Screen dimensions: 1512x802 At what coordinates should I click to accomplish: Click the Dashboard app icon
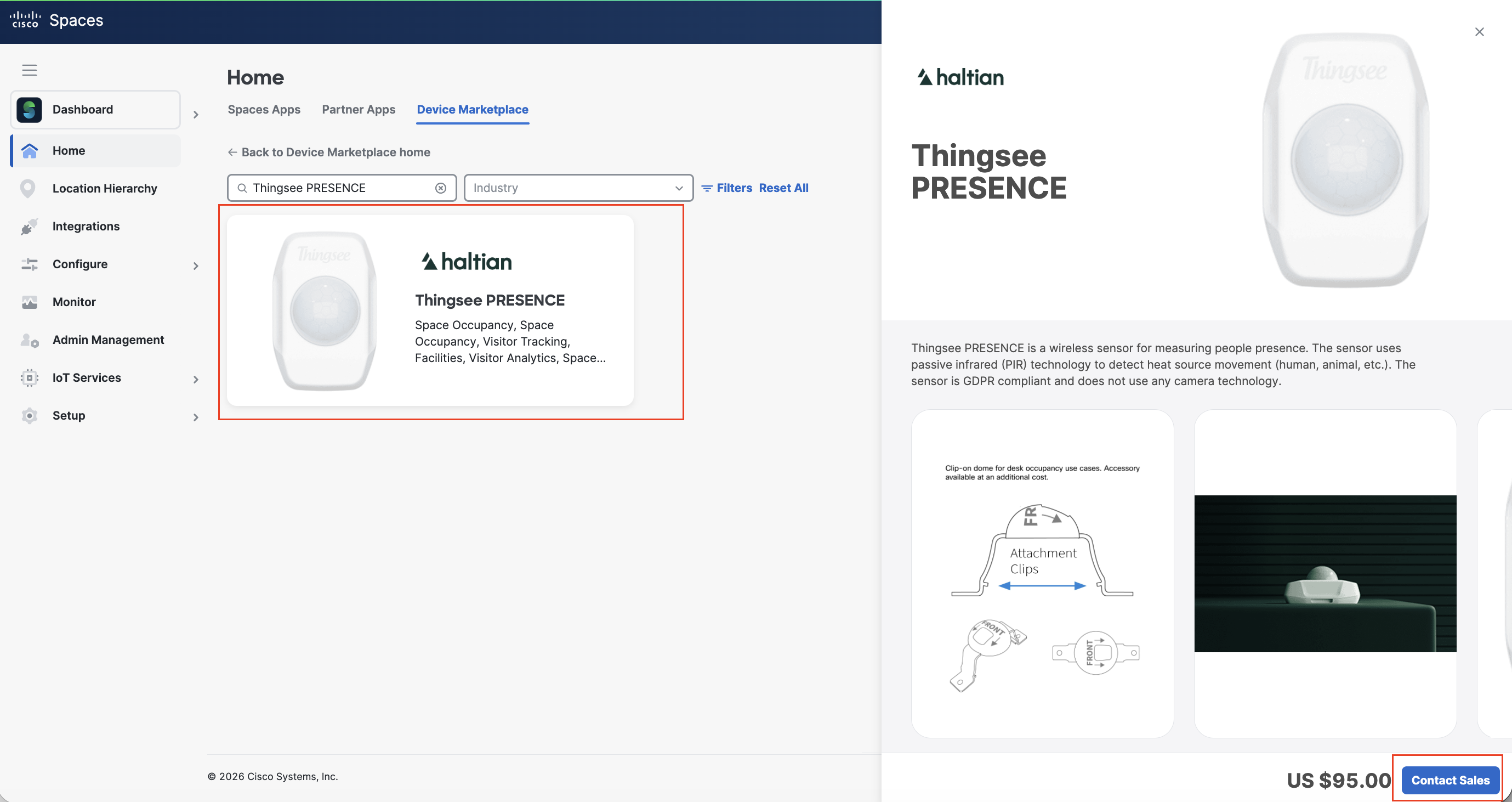click(30, 110)
